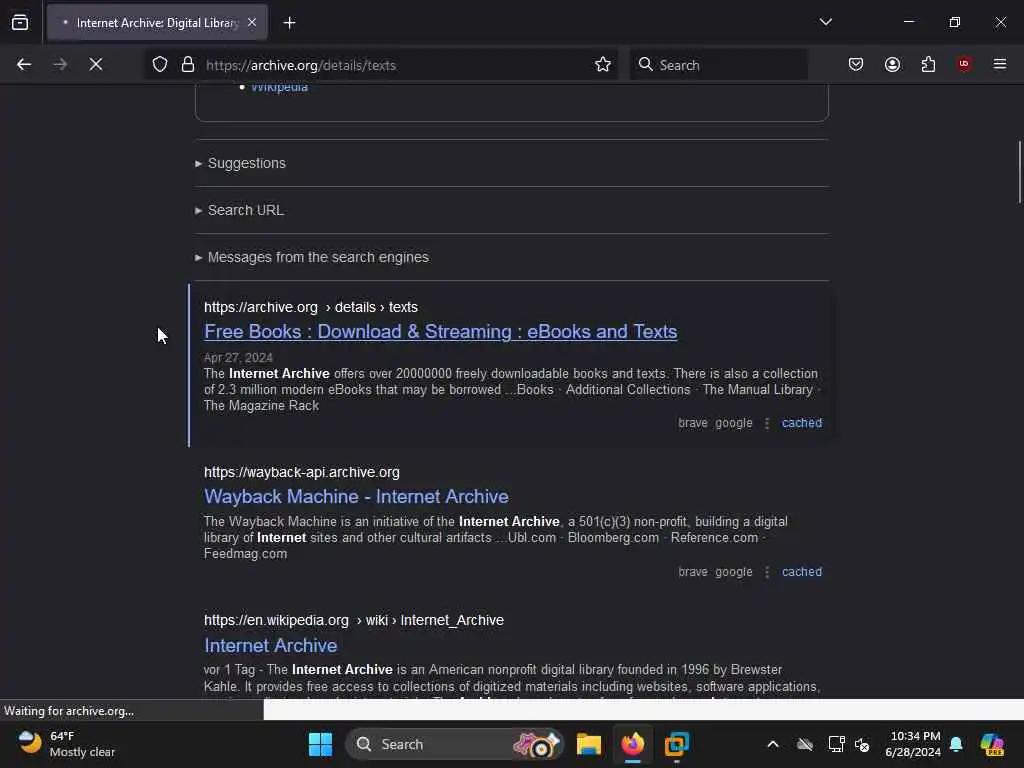
Task: Click the Windows taskbar Search box
Action: coord(455,744)
